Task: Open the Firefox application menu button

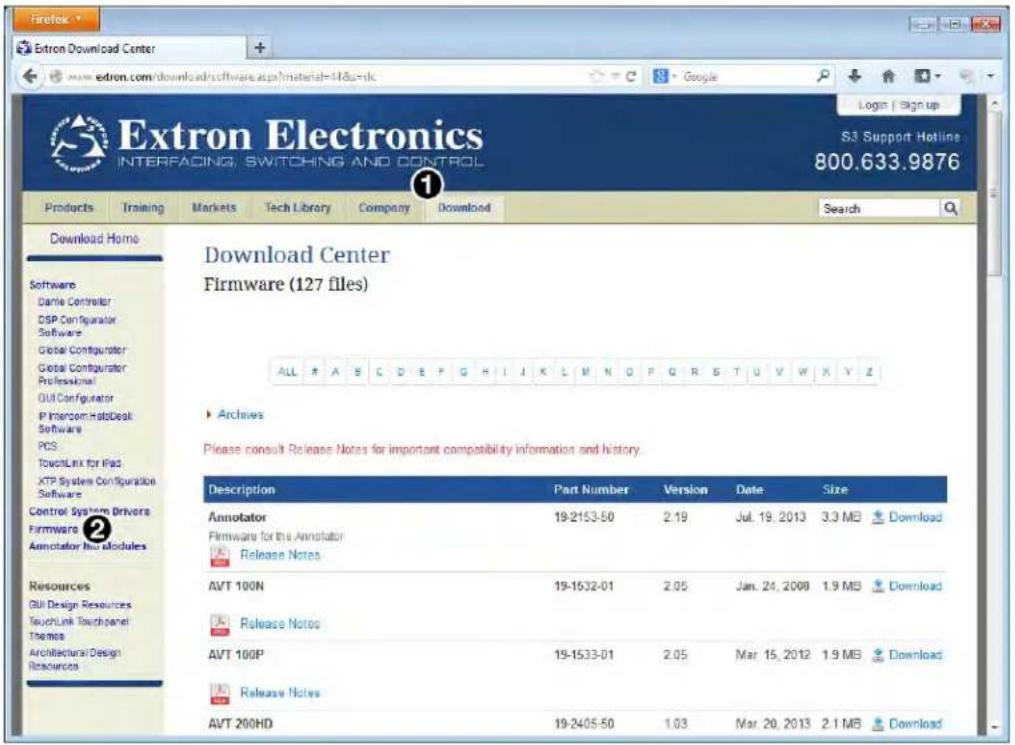Action: pos(56,19)
